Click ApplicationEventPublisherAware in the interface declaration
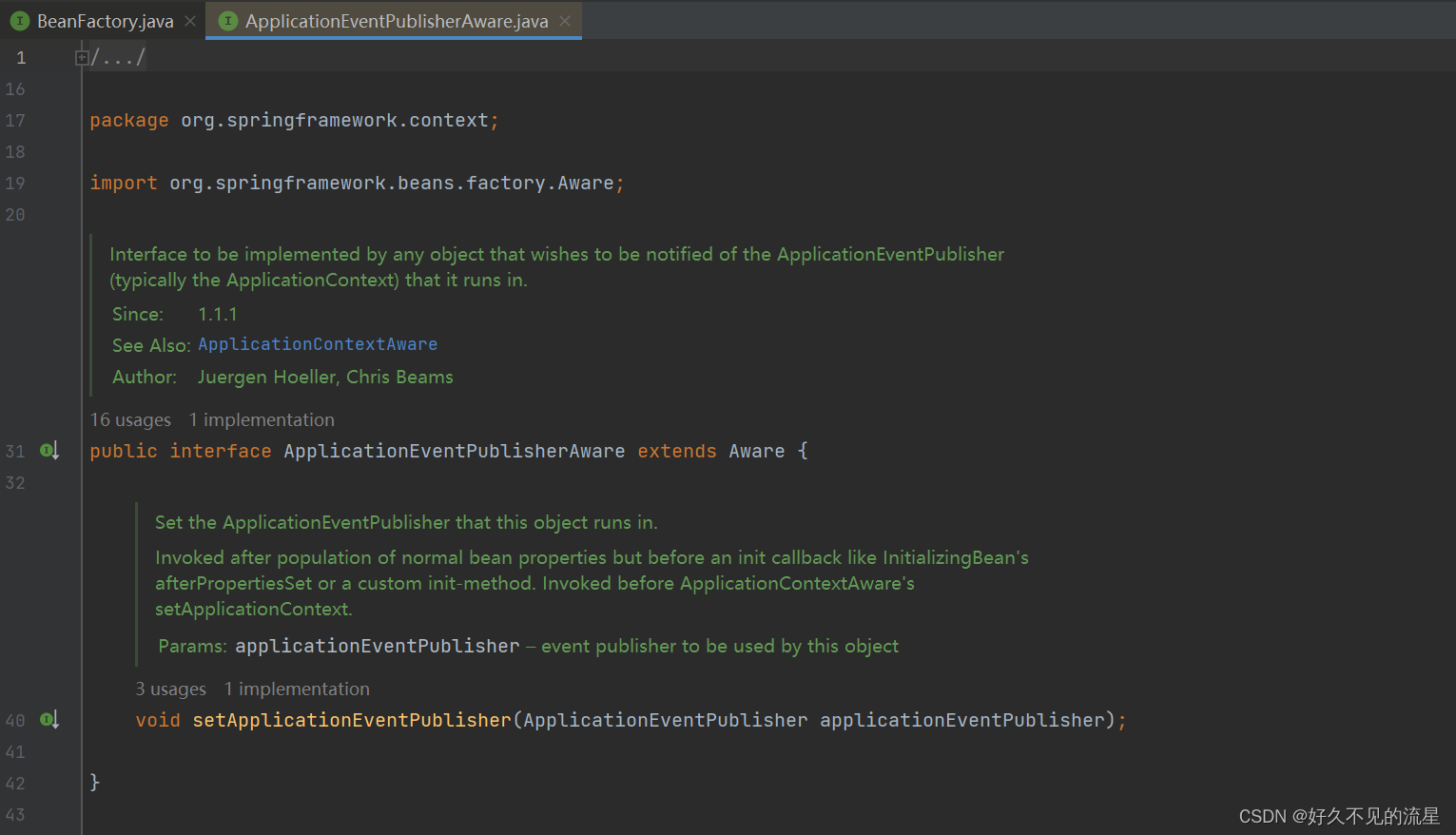The image size is (1456, 835). [455, 451]
